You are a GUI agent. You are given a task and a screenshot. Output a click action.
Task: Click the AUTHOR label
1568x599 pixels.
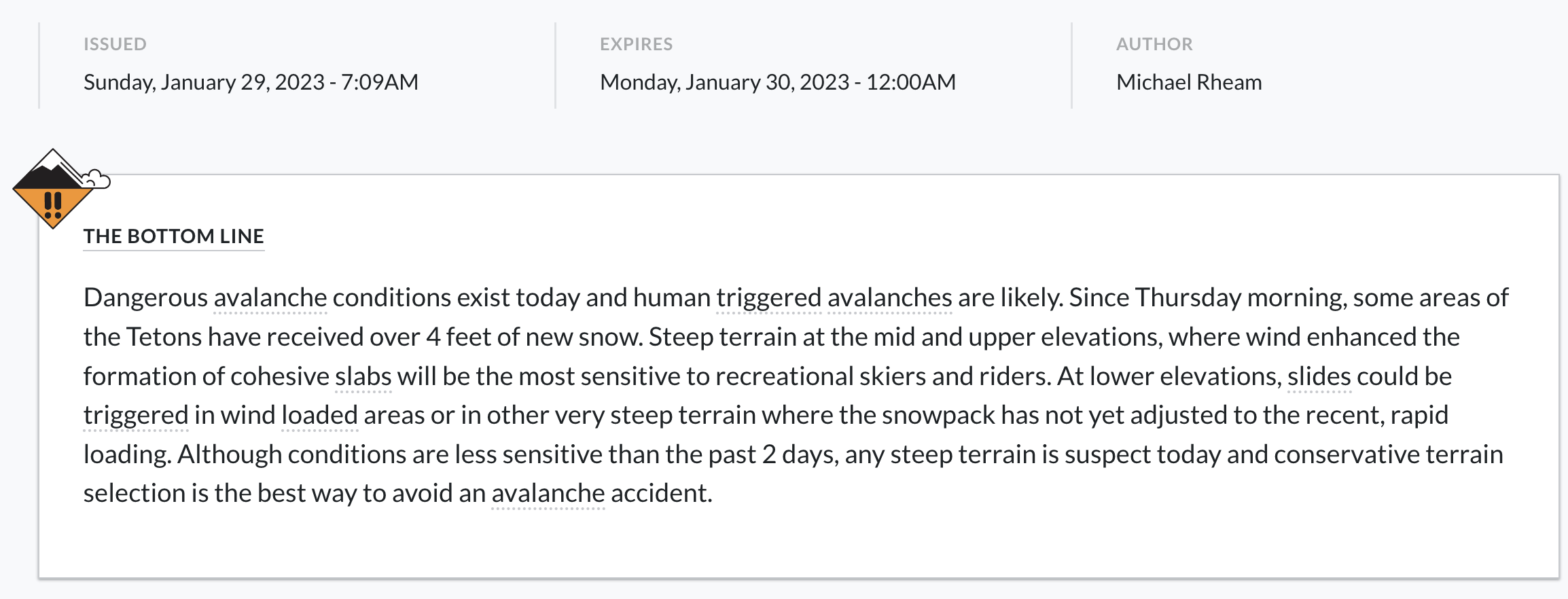(1154, 44)
